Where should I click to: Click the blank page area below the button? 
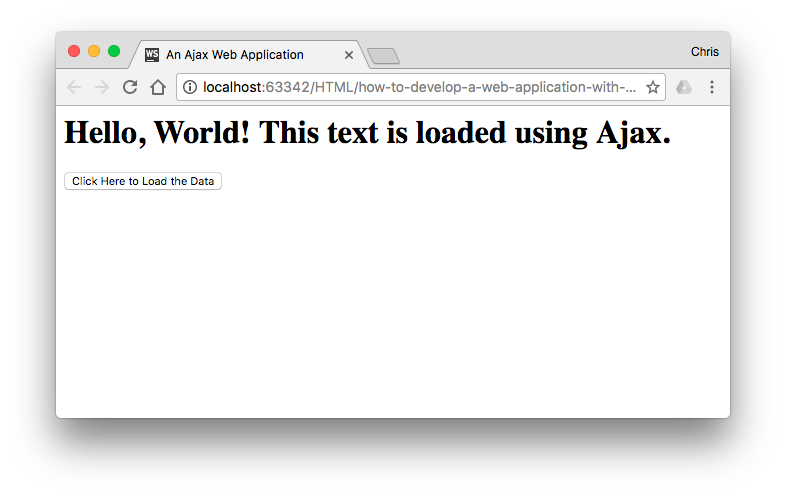click(x=392, y=301)
